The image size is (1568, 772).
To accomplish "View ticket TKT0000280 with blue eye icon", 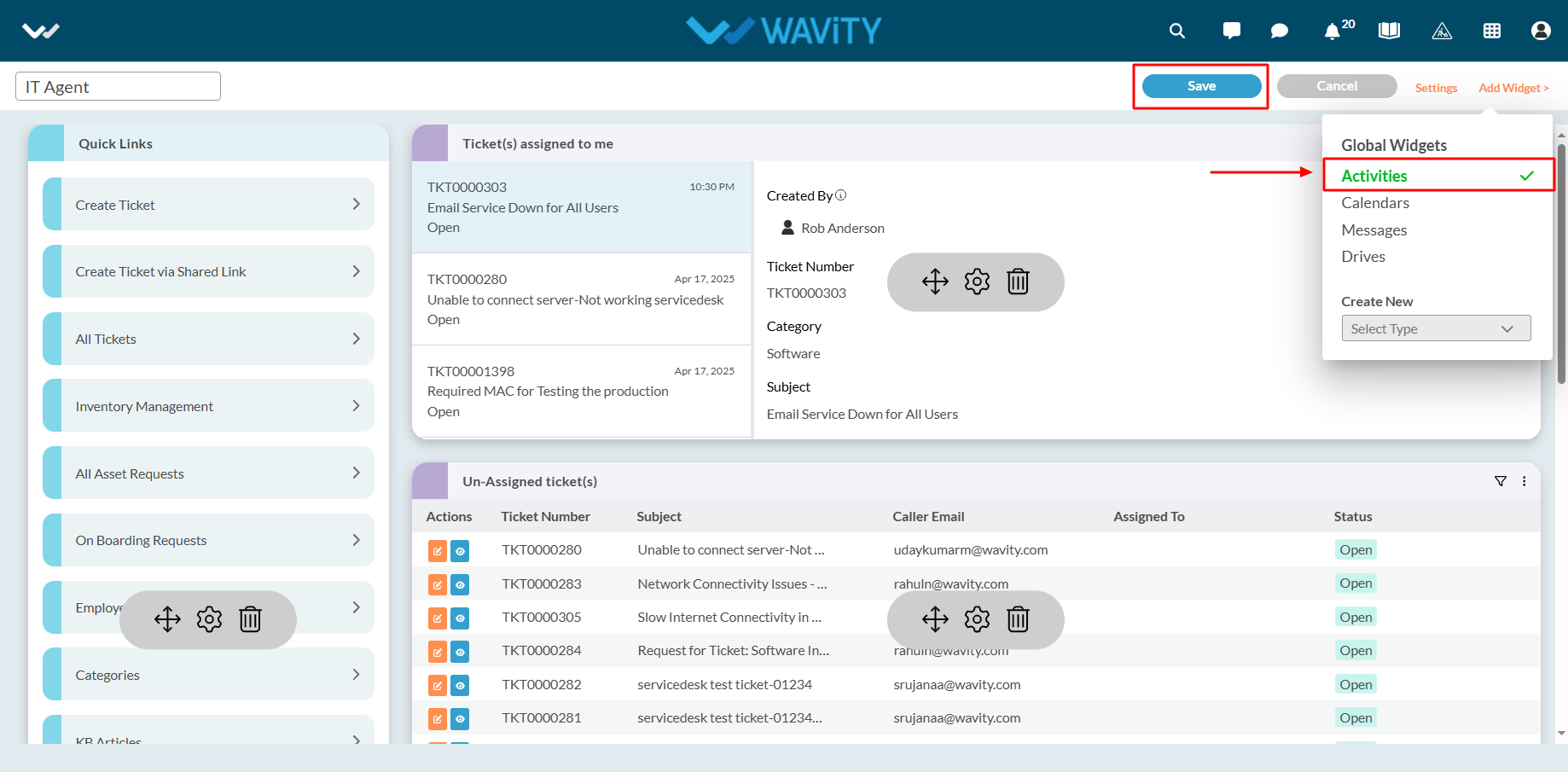I will tap(460, 551).
